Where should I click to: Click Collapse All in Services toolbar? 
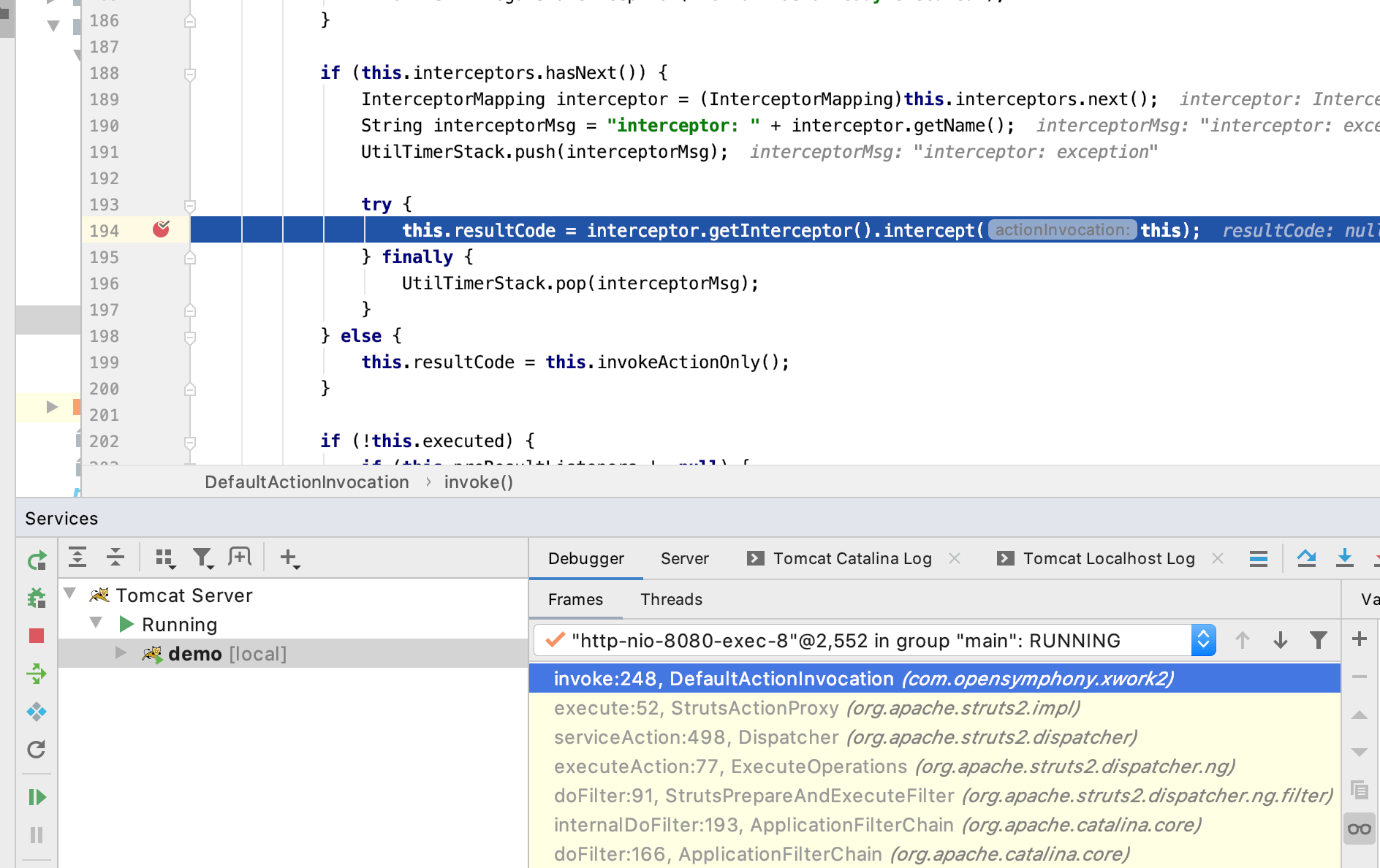coord(115,557)
